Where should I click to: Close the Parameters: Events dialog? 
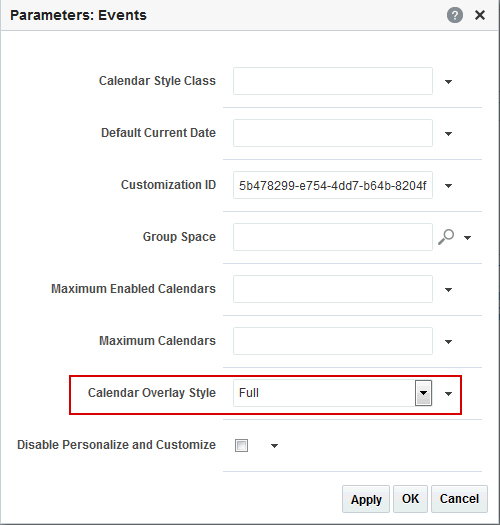480,15
